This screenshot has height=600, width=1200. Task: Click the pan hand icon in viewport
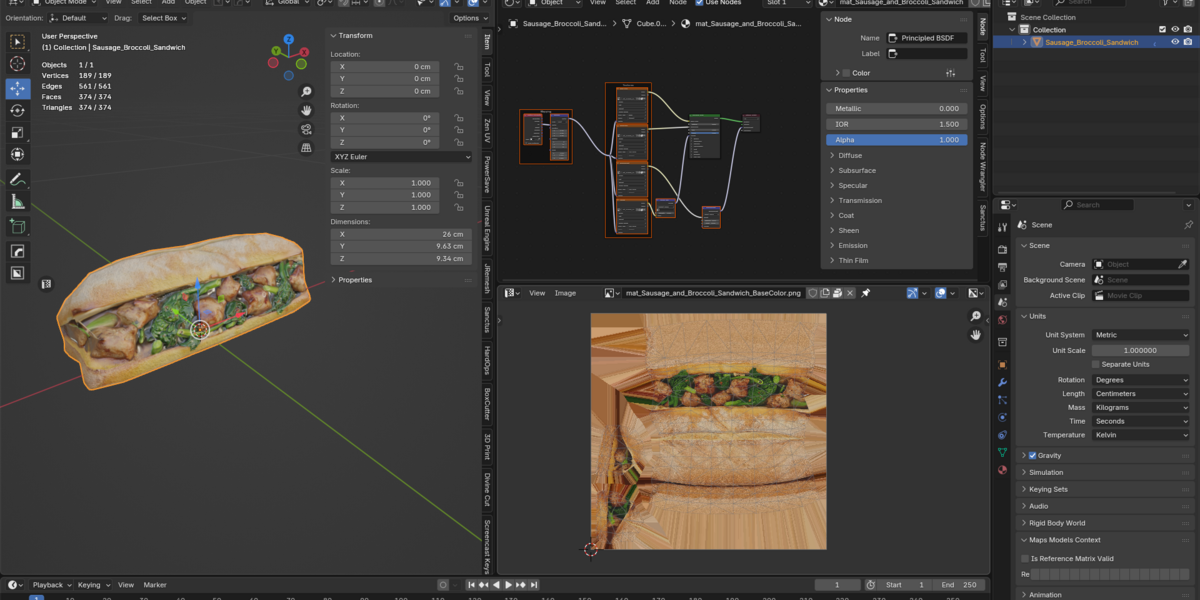306,110
